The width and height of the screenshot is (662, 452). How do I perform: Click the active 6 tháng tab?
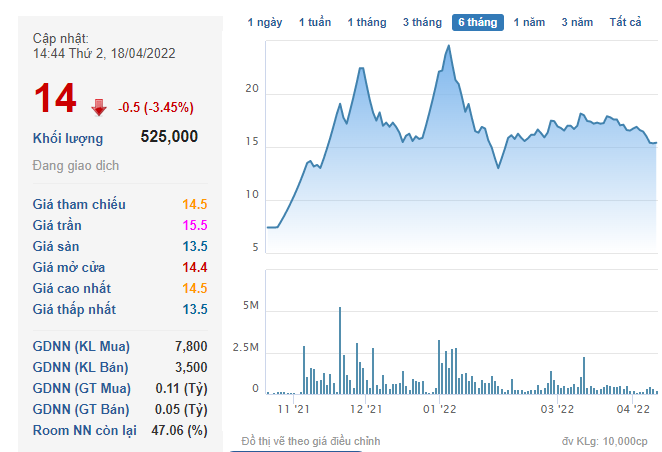click(x=477, y=22)
